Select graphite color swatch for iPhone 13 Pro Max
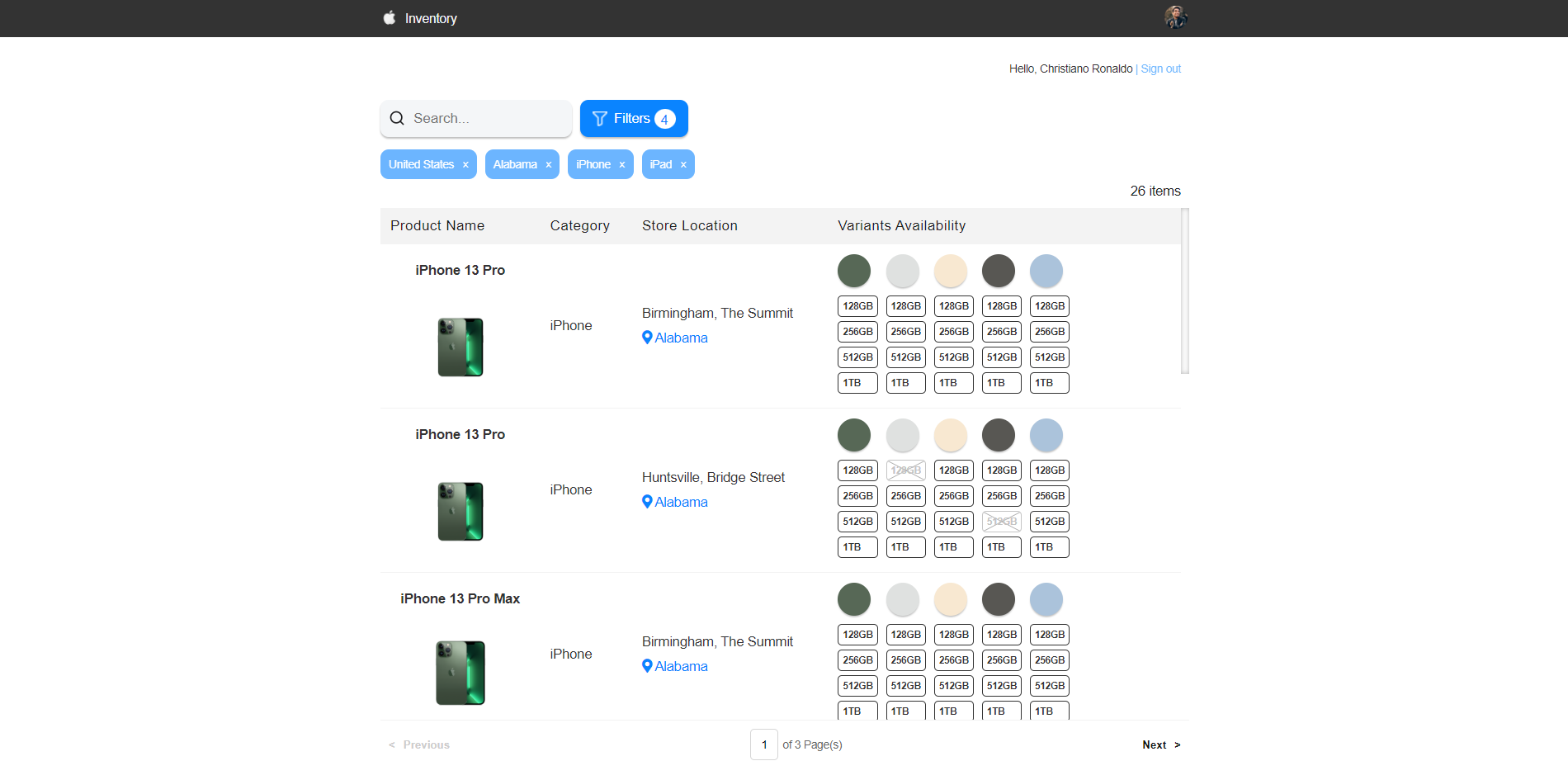Screen dimensions: 1568x761 tap(999, 599)
